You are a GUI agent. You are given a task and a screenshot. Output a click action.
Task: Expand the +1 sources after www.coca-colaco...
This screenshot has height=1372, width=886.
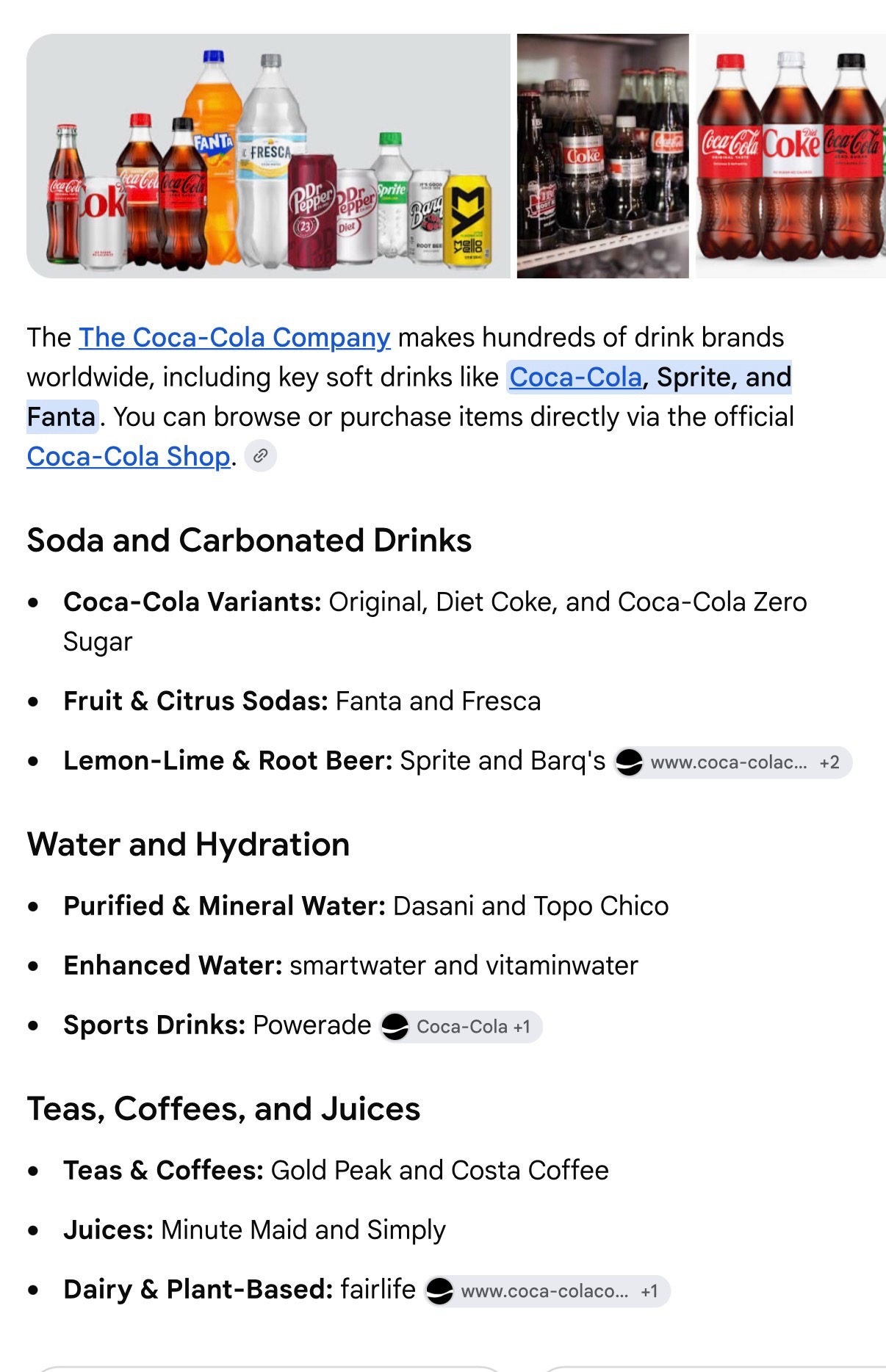tap(649, 1291)
